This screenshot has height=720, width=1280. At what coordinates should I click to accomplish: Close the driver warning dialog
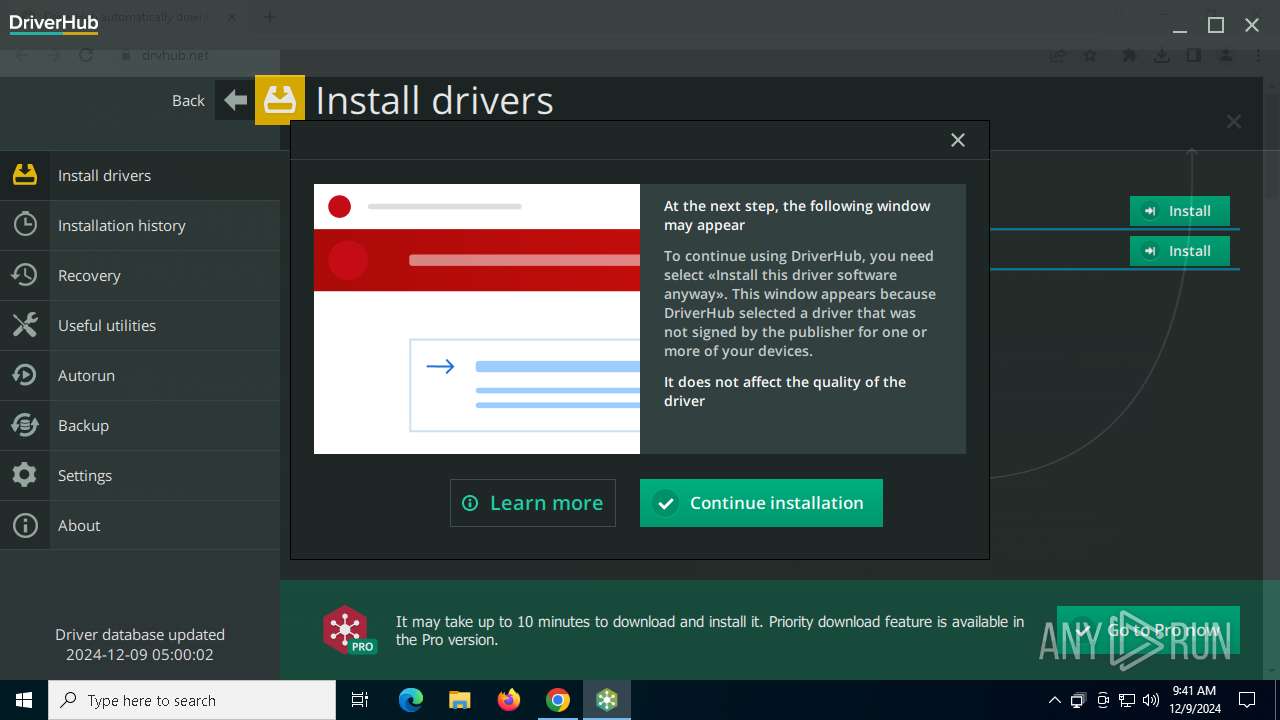click(x=958, y=140)
